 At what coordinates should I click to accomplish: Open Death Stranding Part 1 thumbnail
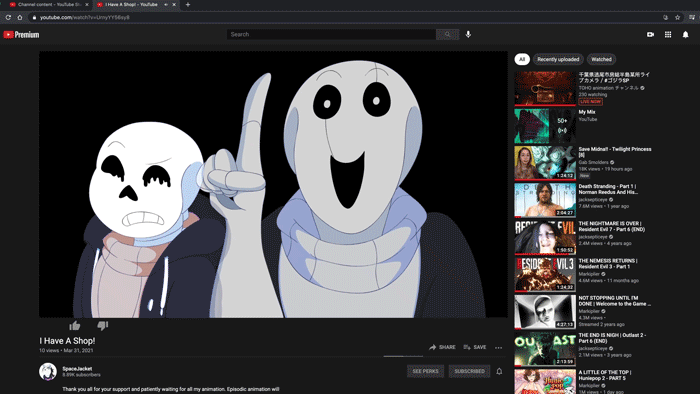click(x=545, y=200)
